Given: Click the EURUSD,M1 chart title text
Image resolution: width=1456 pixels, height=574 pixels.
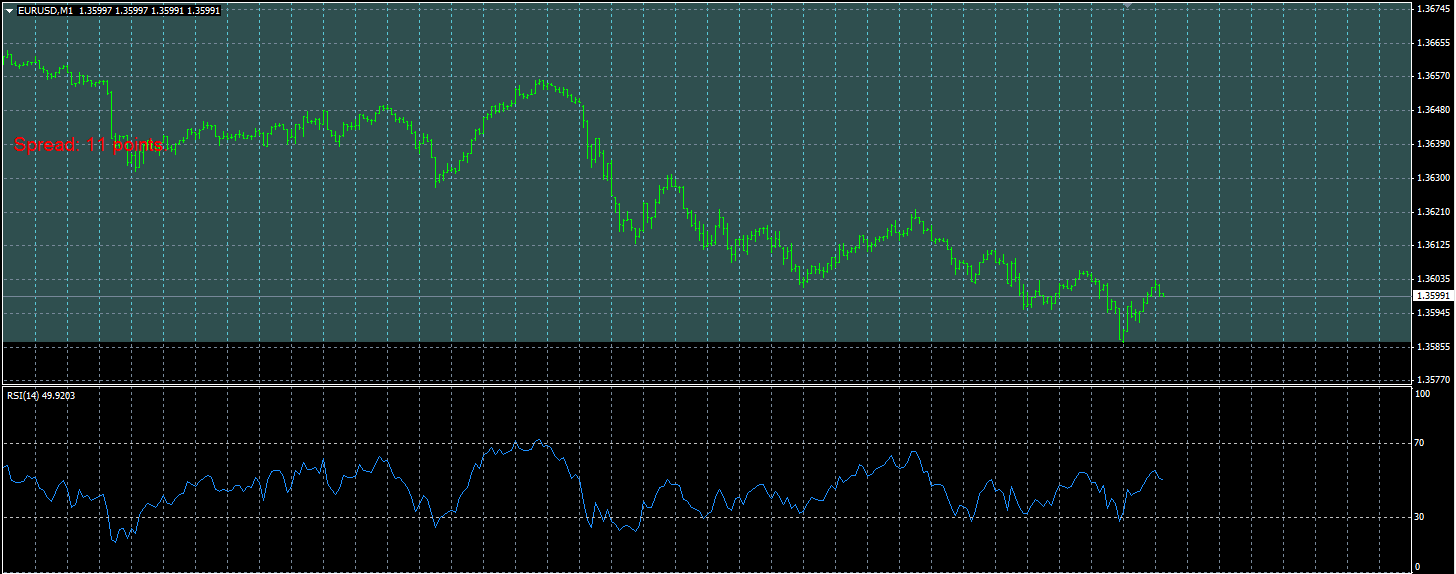Looking at the screenshot, I should [x=46, y=10].
